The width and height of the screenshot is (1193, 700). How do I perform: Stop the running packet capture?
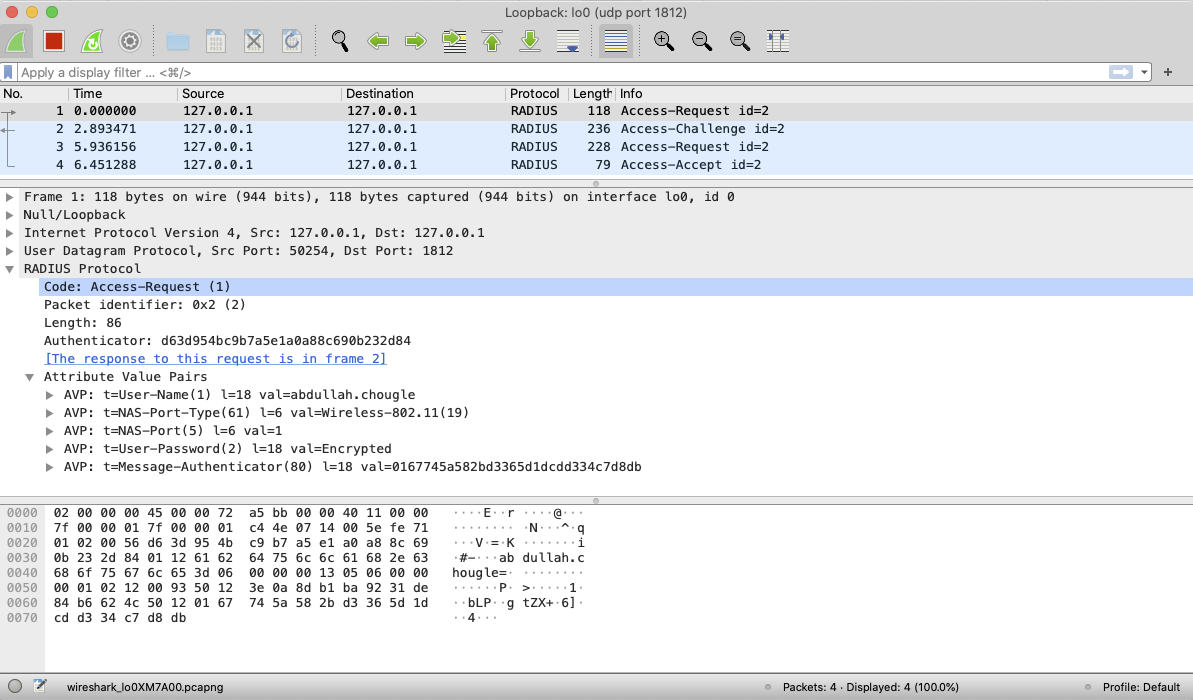[x=53, y=41]
